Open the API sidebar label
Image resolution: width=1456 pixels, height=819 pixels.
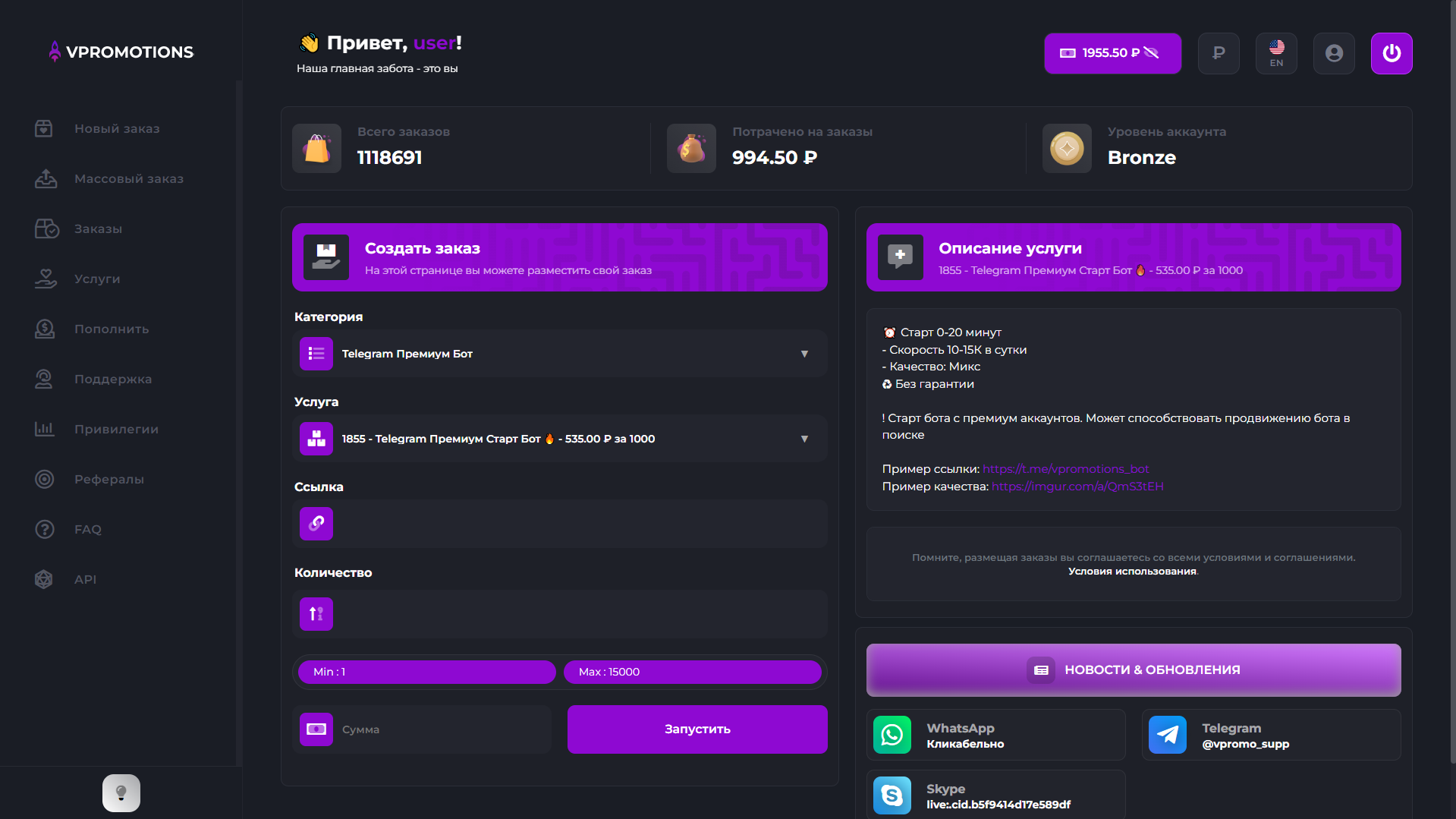coord(85,579)
